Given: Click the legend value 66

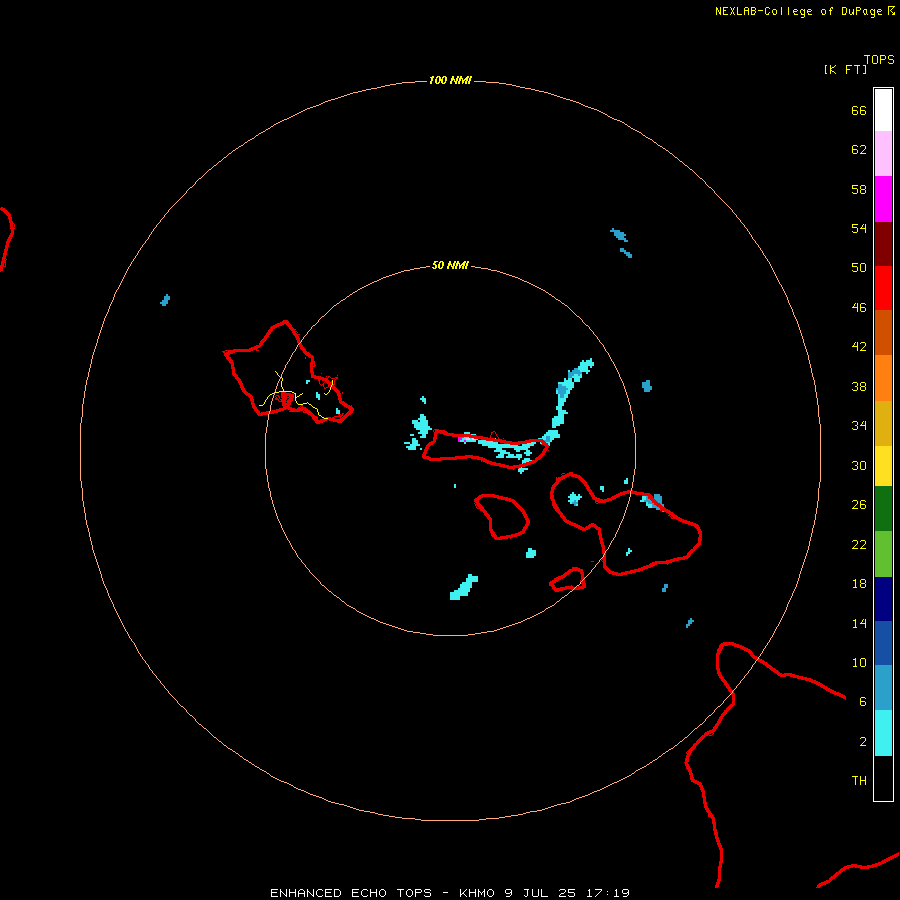Looking at the screenshot, I should click(859, 110).
